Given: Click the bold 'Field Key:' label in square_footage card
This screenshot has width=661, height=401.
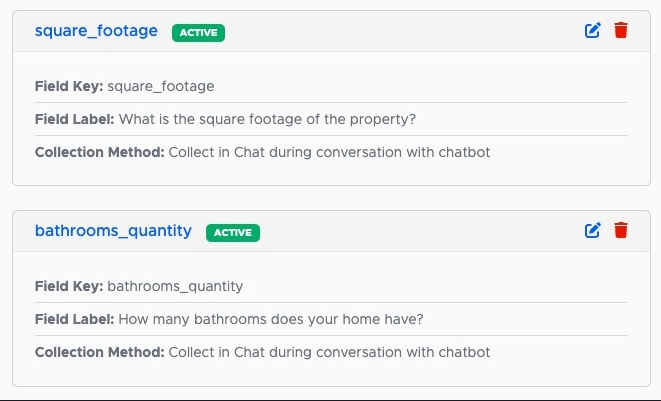Looking at the screenshot, I should click(x=69, y=86).
